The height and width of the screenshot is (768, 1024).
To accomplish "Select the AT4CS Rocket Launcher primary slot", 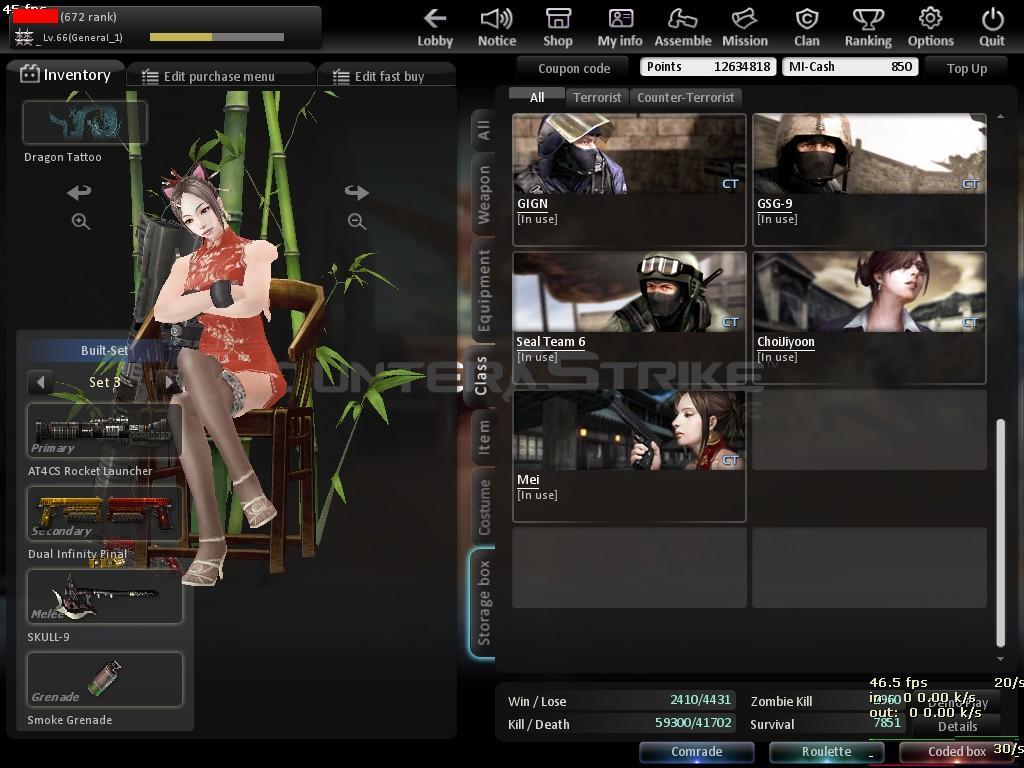I will point(104,430).
